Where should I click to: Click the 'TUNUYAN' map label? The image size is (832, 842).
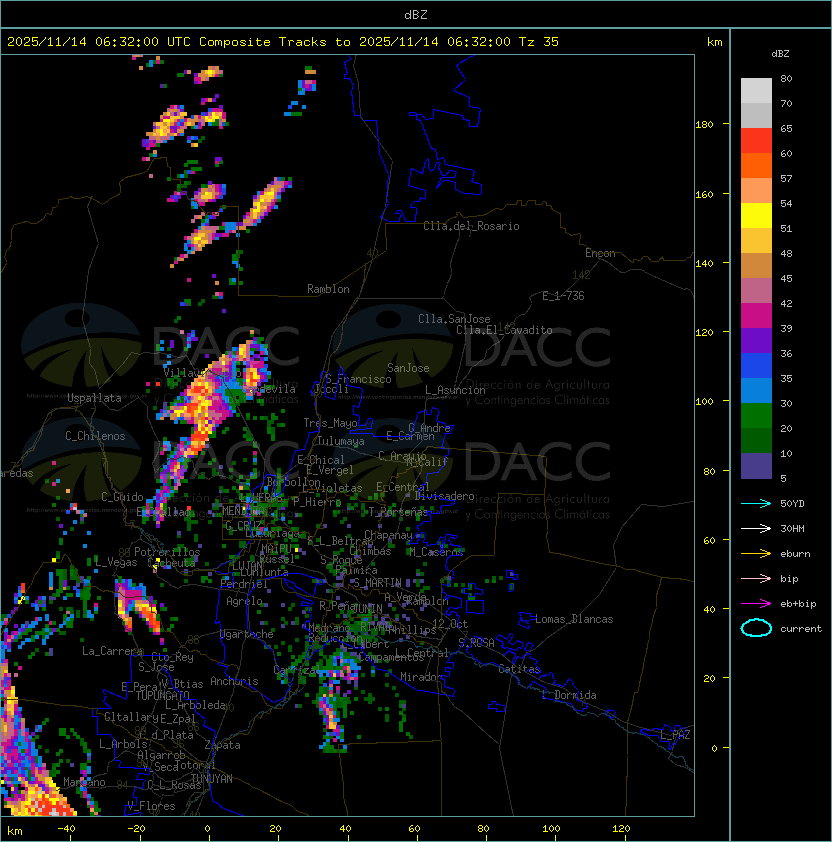[x=212, y=779]
